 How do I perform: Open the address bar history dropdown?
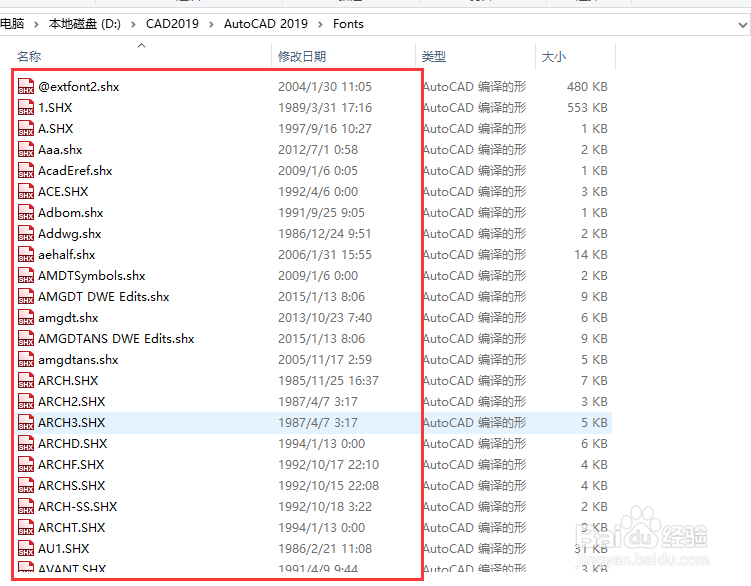pos(742,24)
